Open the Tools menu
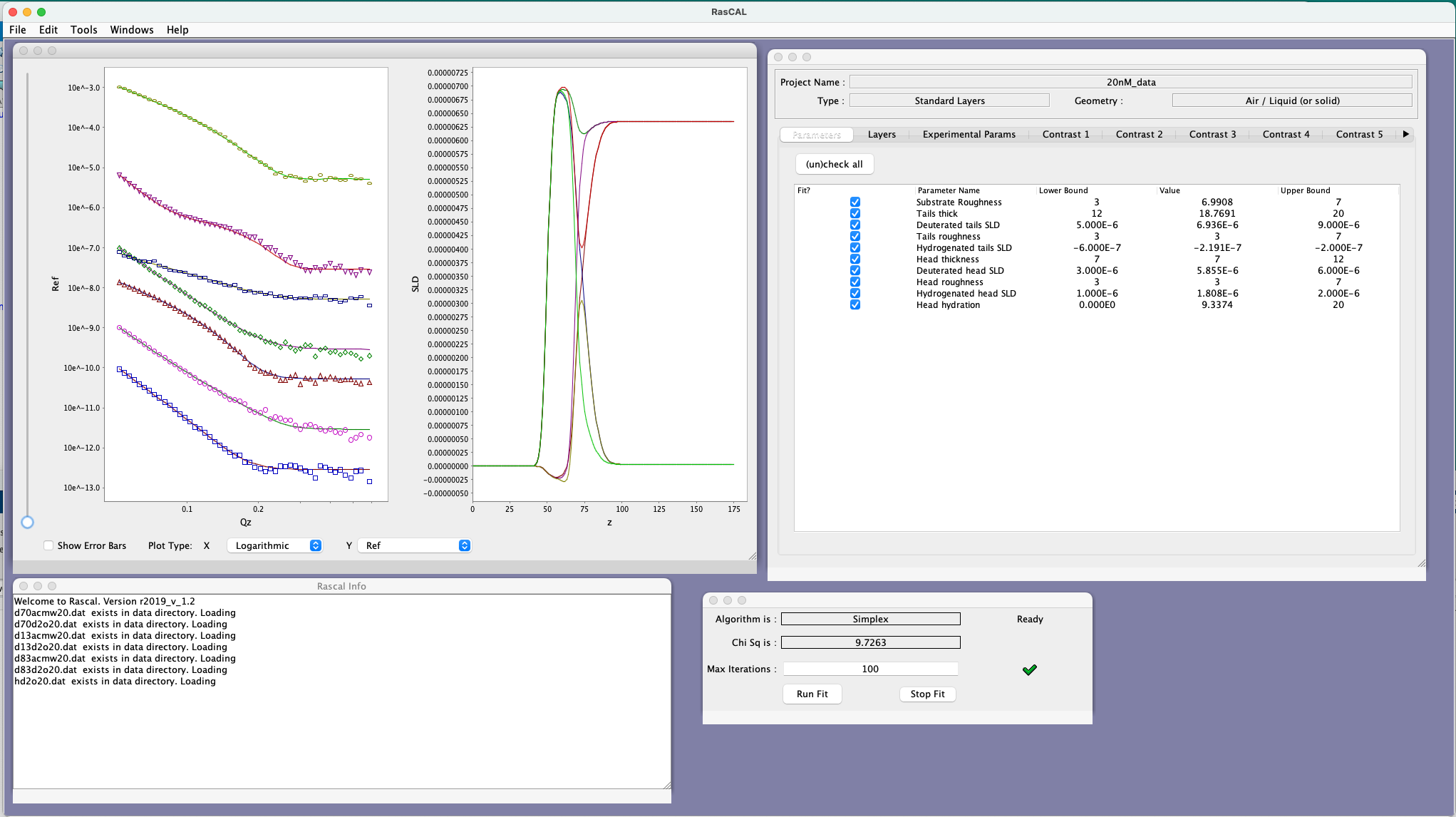 coord(83,30)
